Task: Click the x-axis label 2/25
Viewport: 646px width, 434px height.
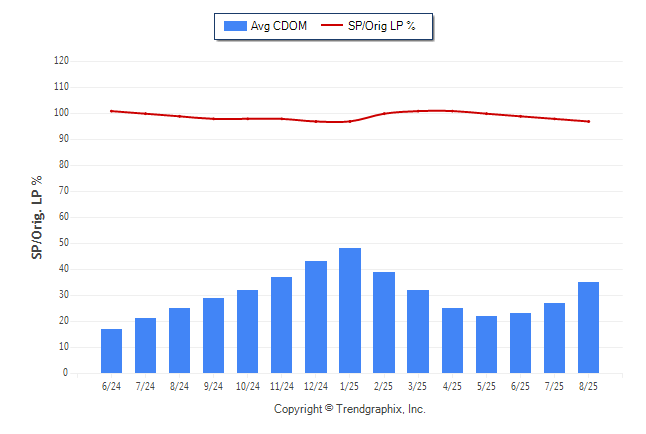Action: [384, 386]
